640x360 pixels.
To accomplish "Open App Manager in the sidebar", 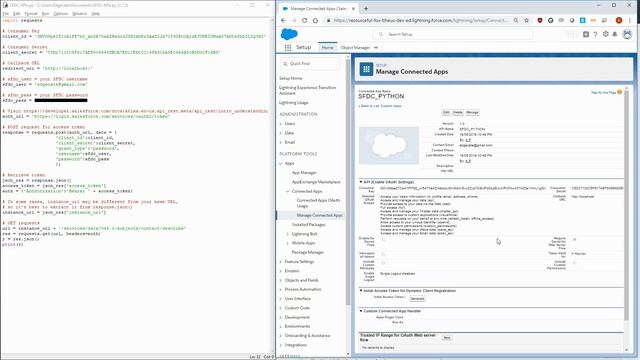I will 304,173.
